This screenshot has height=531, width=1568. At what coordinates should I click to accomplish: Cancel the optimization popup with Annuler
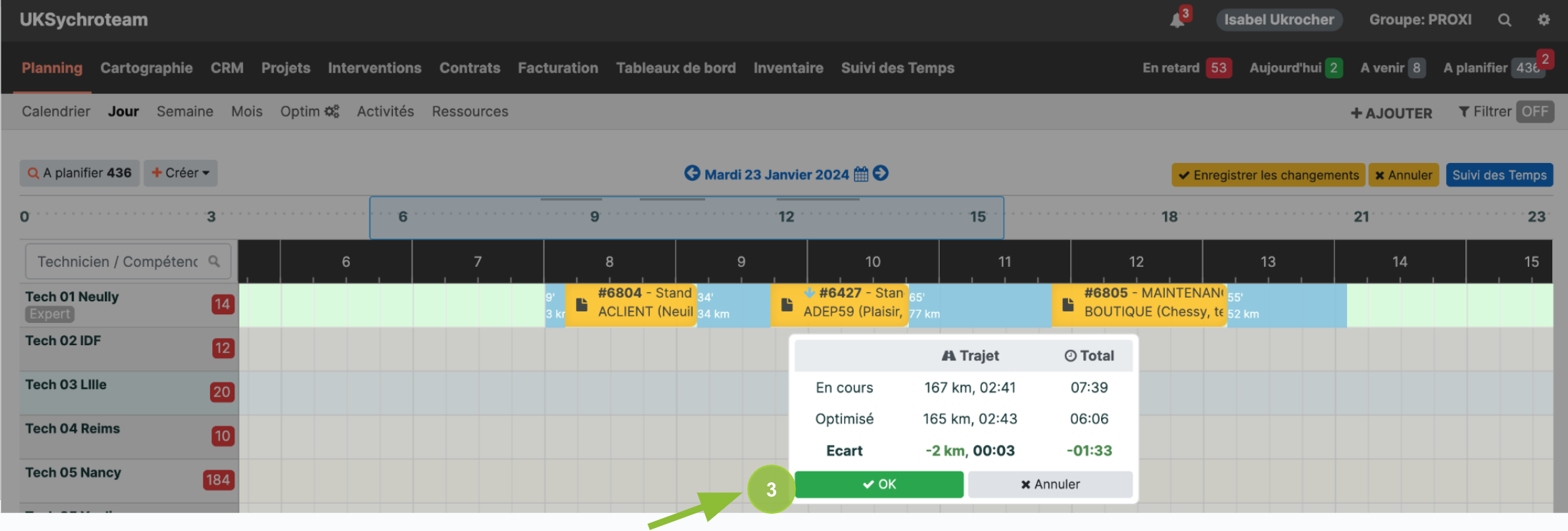1050,484
